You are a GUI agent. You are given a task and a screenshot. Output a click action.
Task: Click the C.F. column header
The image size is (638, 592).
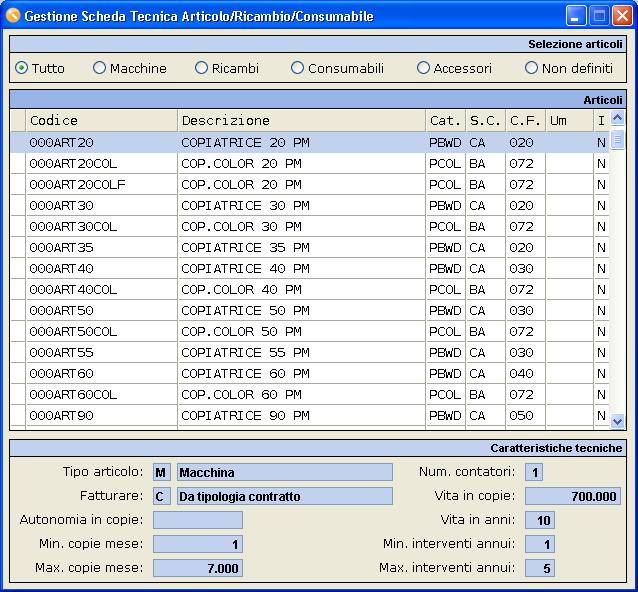[525, 120]
